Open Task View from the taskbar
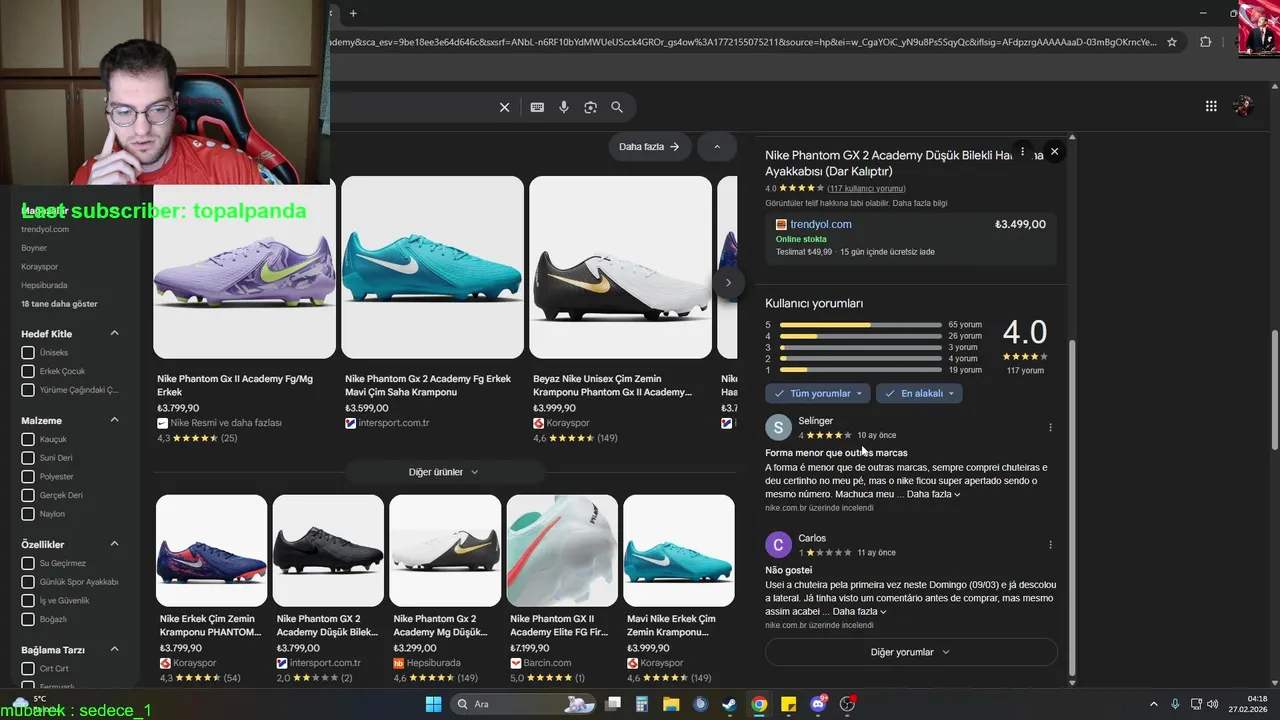Viewport: 1280px width, 720px height. pyautogui.click(x=612, y=704)
